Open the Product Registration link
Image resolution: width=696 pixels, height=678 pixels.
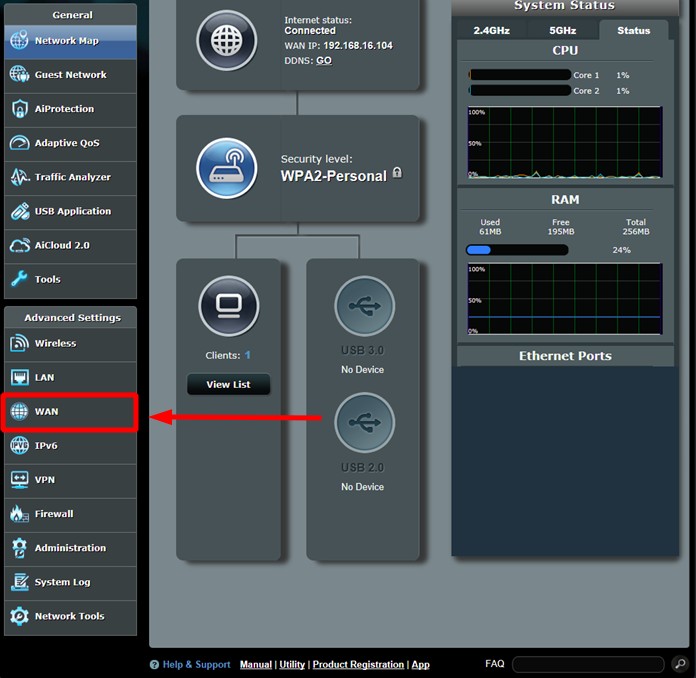pyautogui.click(x=358, y=664)
